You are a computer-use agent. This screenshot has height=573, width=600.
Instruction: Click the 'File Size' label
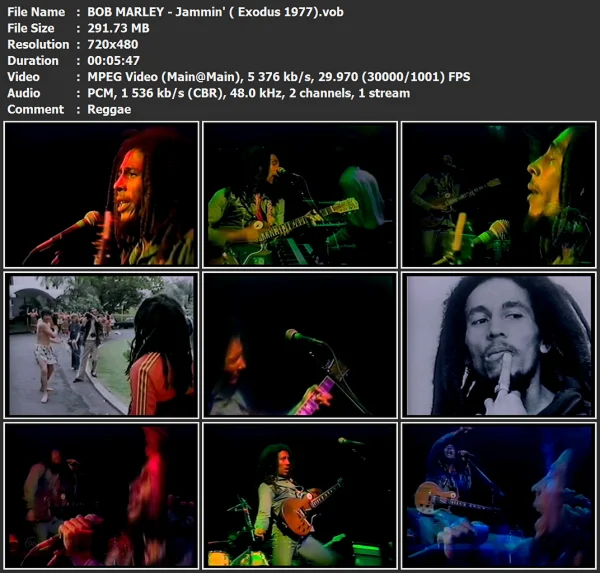31,28
